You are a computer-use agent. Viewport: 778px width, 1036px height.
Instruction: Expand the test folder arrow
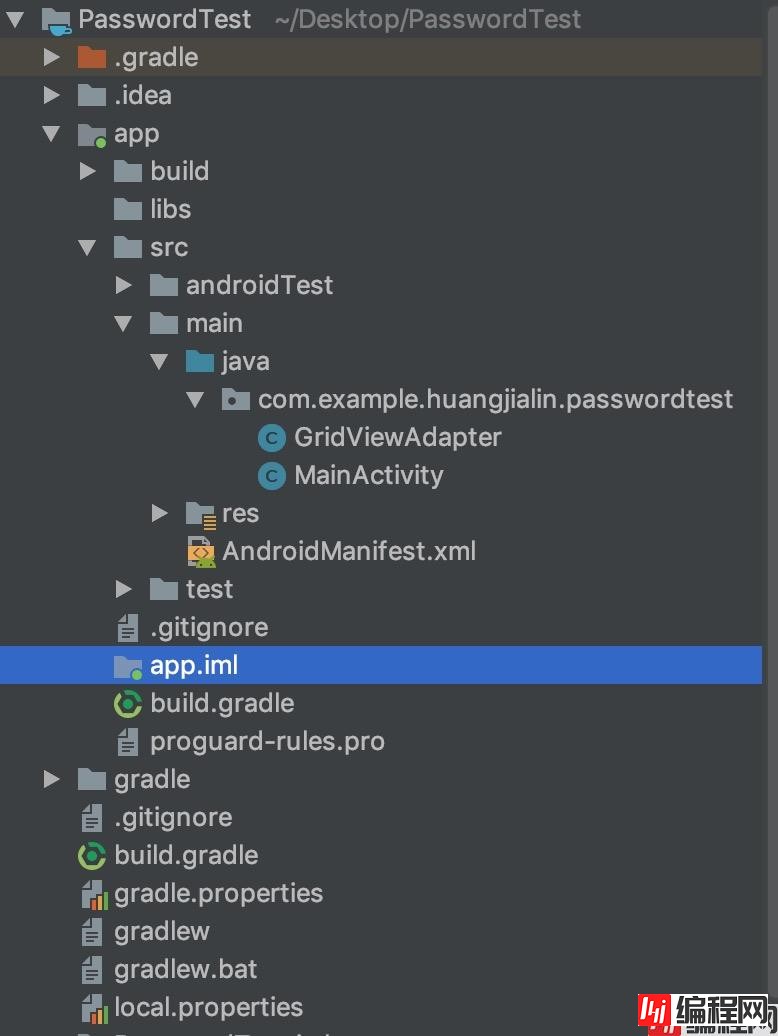[124, 590]
